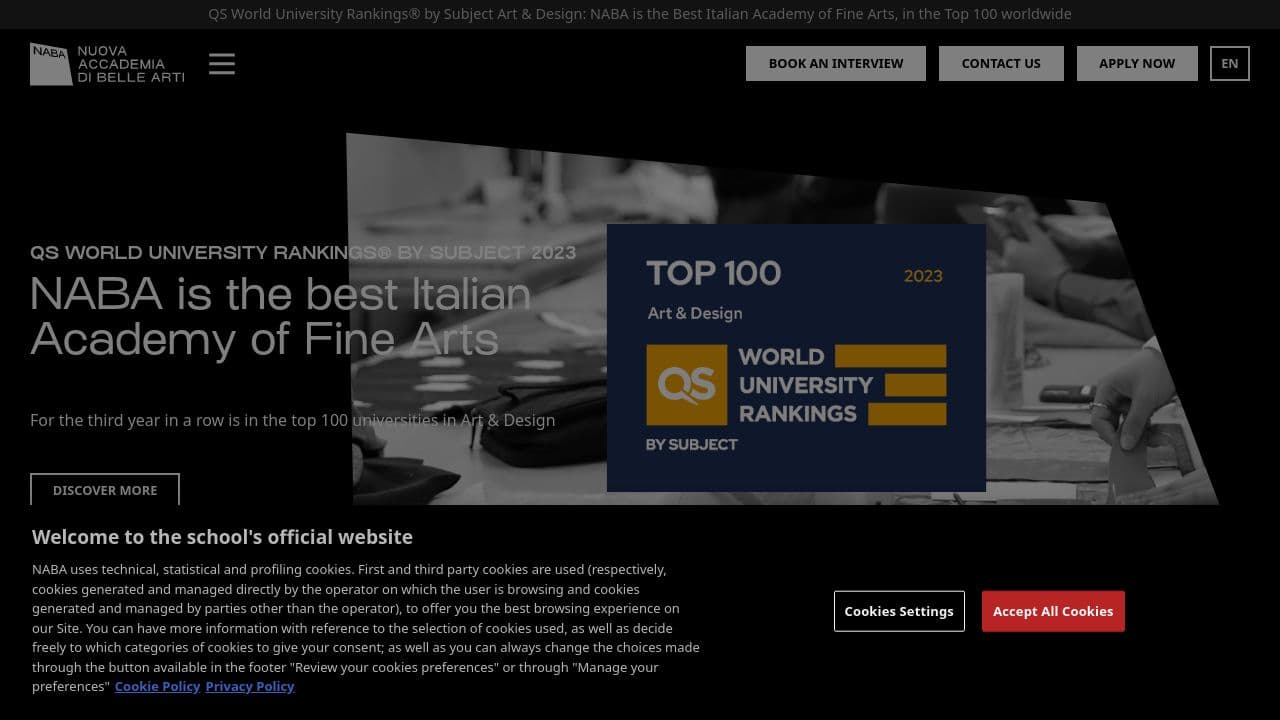
Task: Open the Privacy Policy link
Action: pos(249,686)
